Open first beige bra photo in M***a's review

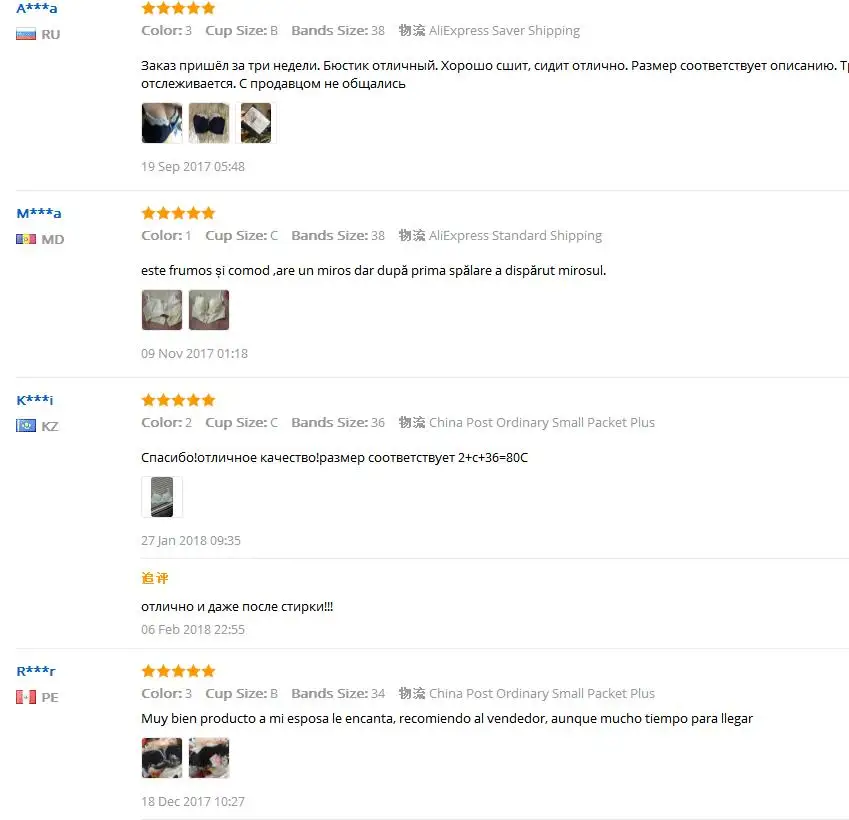coord(162,310)
